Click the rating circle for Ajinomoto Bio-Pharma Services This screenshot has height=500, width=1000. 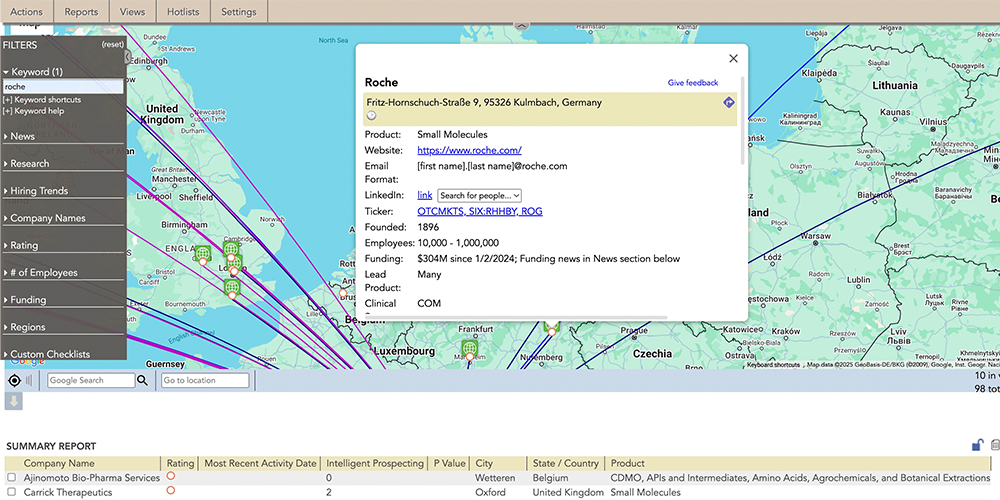170,476
